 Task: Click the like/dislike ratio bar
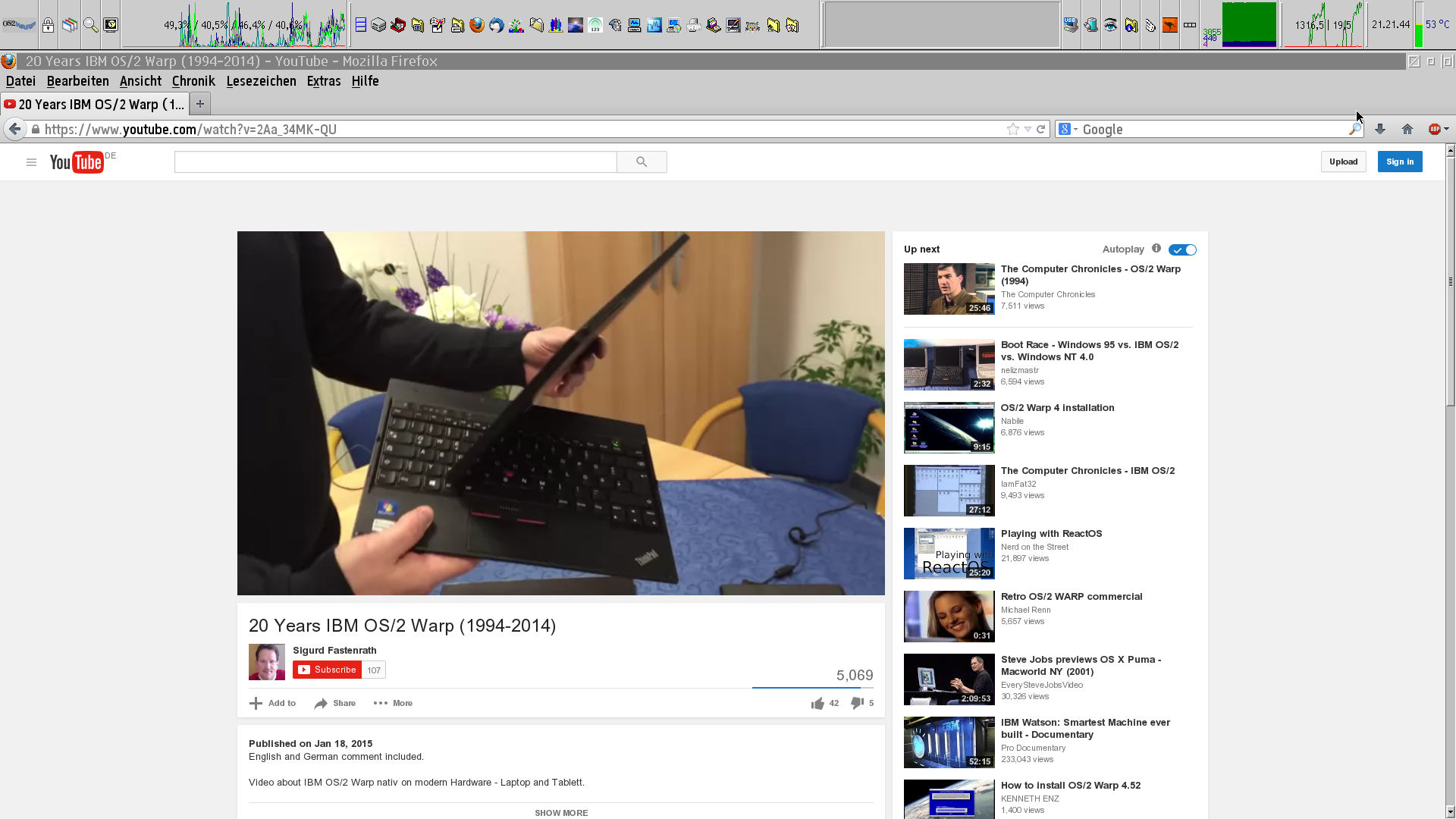812,688
